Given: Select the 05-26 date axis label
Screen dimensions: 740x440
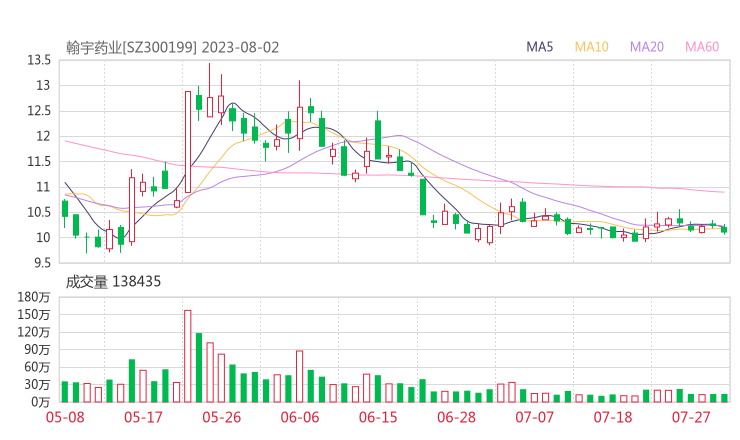Looking at the screenshot, I should 222,417.
